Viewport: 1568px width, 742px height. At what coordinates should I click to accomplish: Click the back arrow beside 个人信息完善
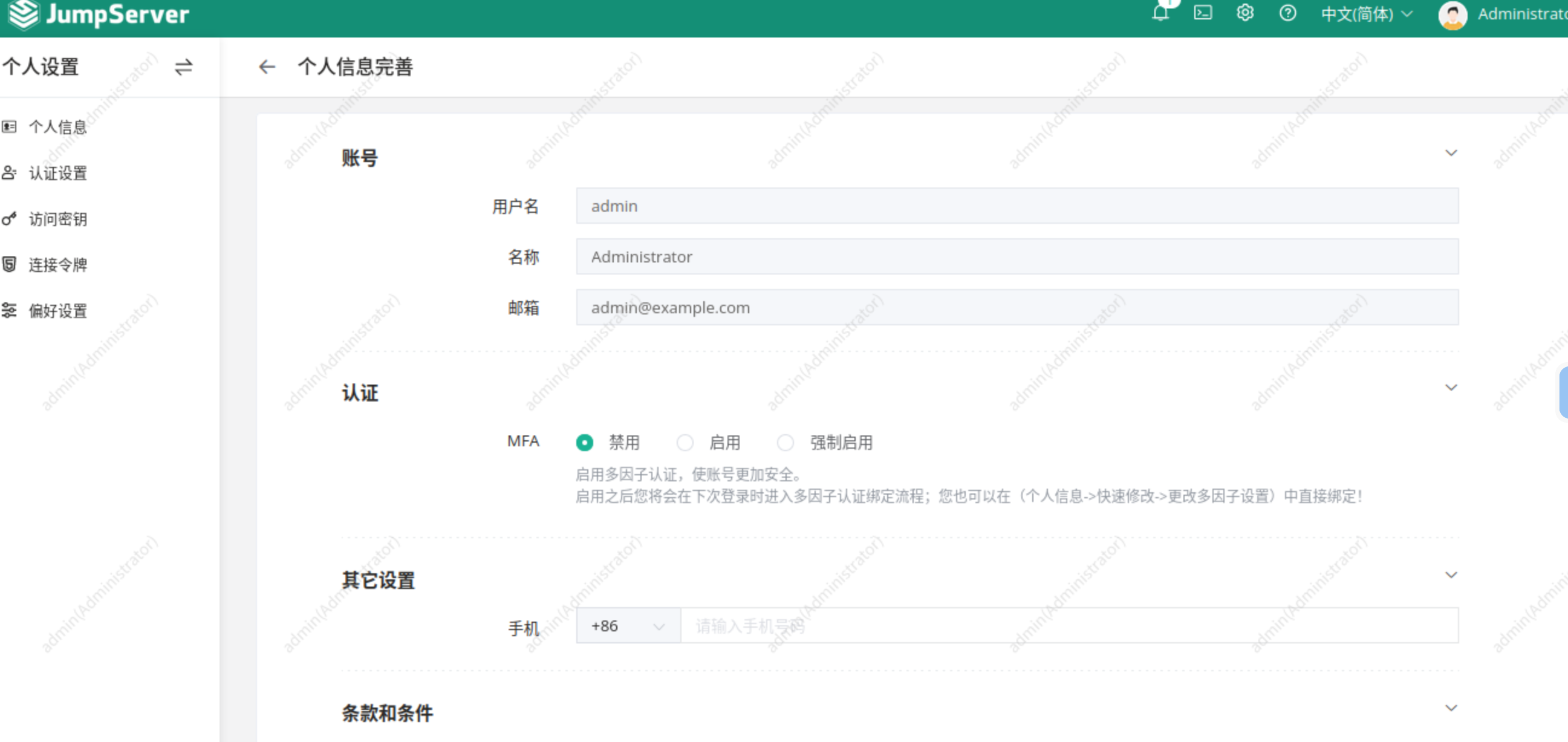click(267, 67)
